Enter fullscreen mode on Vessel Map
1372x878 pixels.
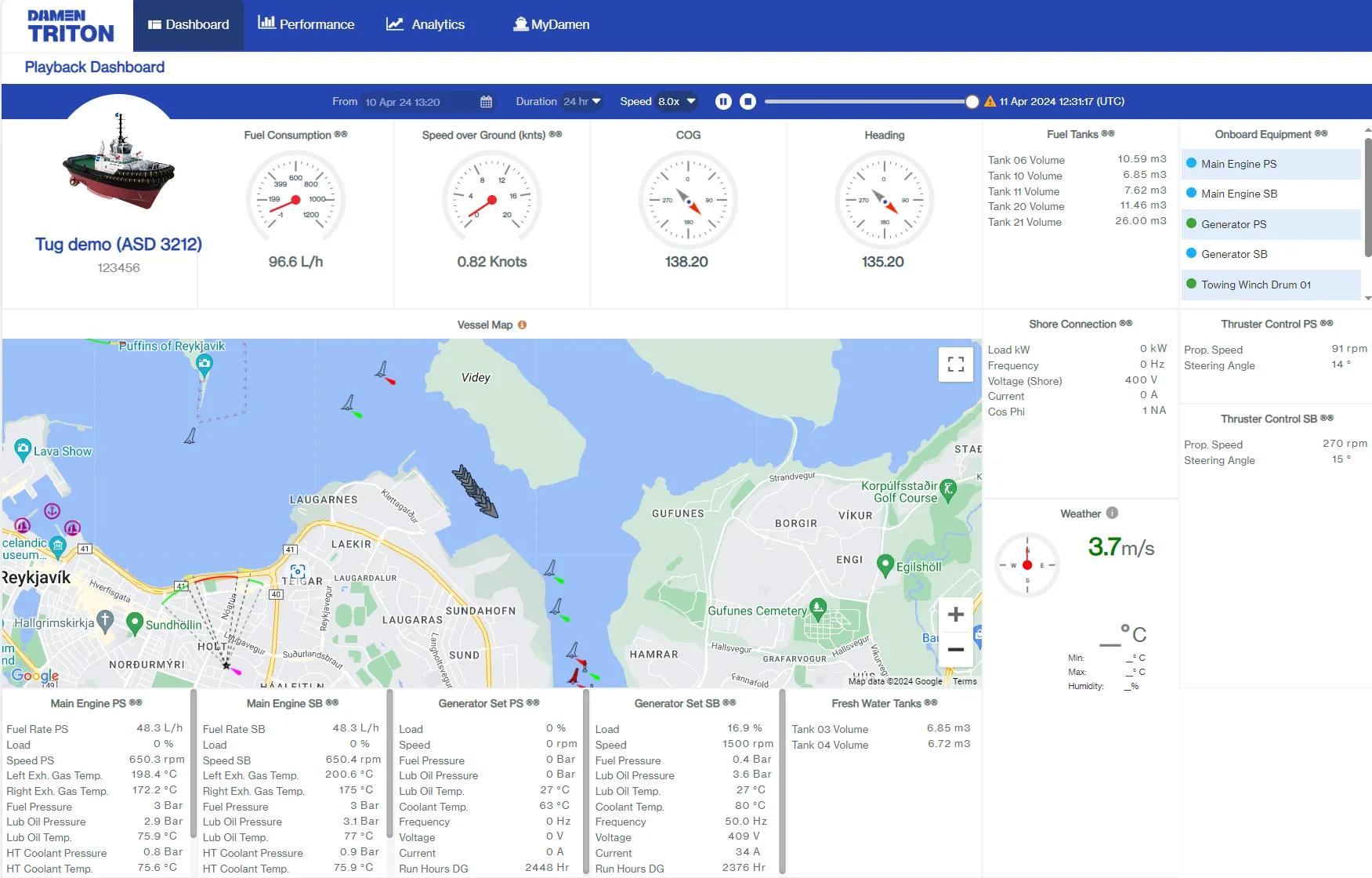[x=955, y=365]
